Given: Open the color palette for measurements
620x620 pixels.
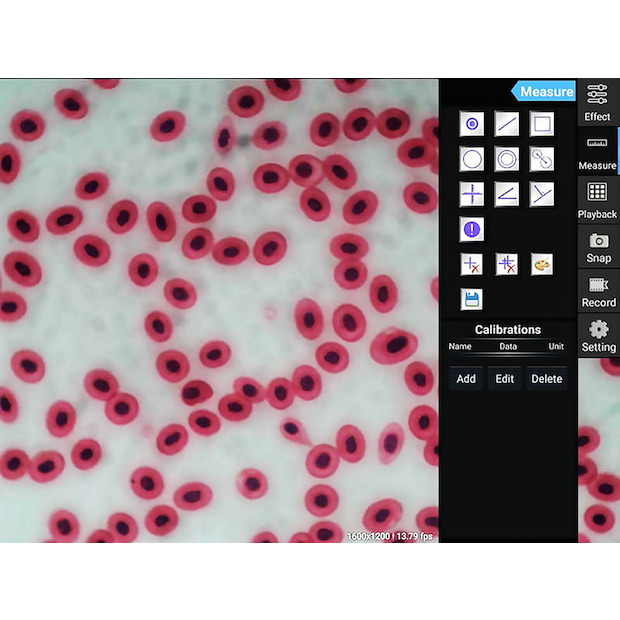Looking at the screenshot, I should pyautogui.click(x=541, y=264).
